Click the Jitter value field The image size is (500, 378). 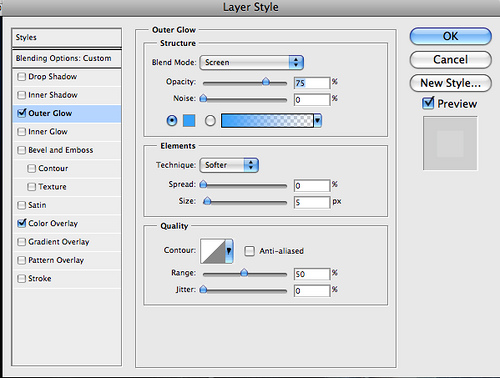coord(312,291)
